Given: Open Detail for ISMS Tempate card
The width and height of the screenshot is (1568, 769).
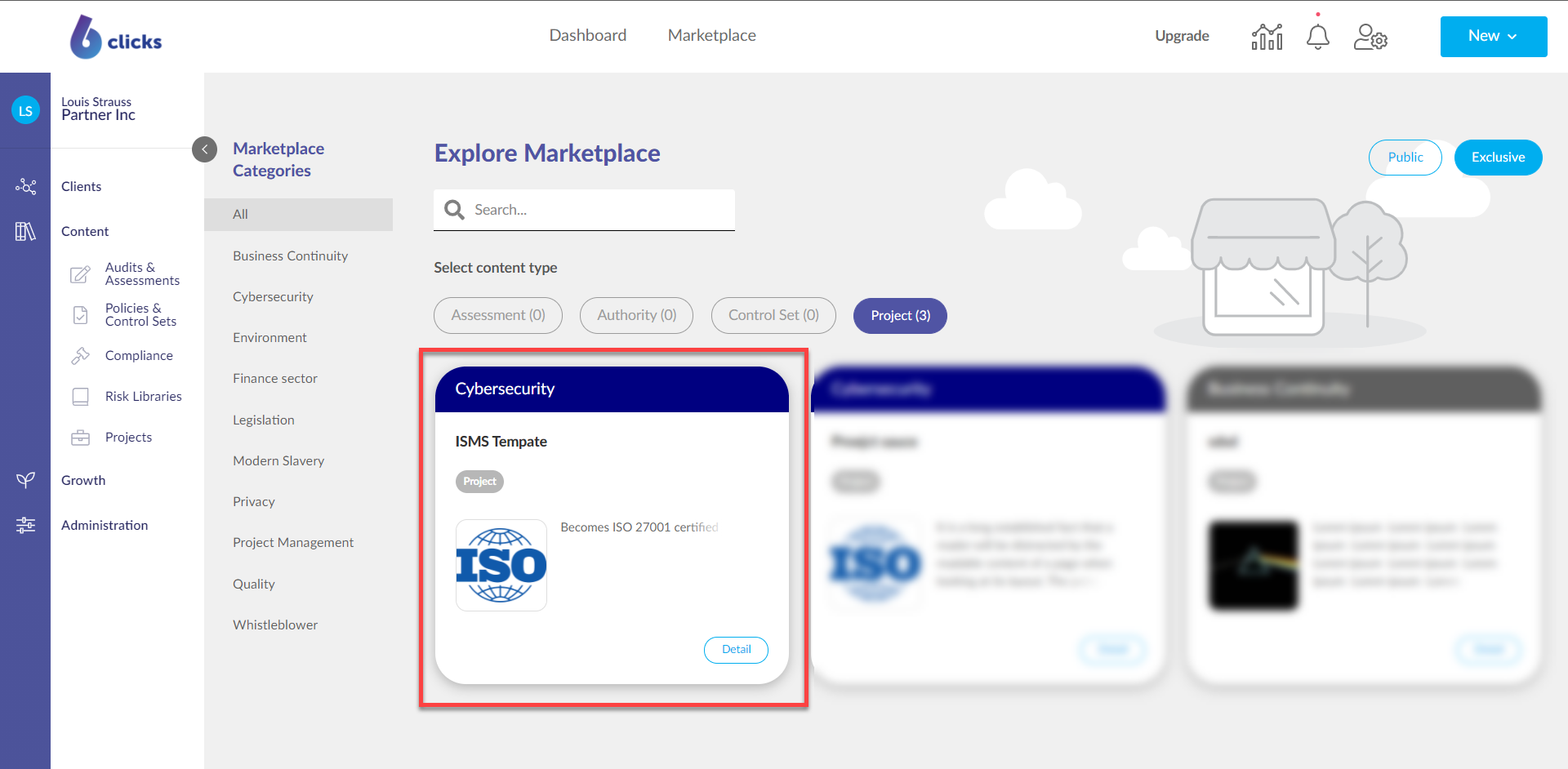Looking at the screenshot, I should pos(736,650).
